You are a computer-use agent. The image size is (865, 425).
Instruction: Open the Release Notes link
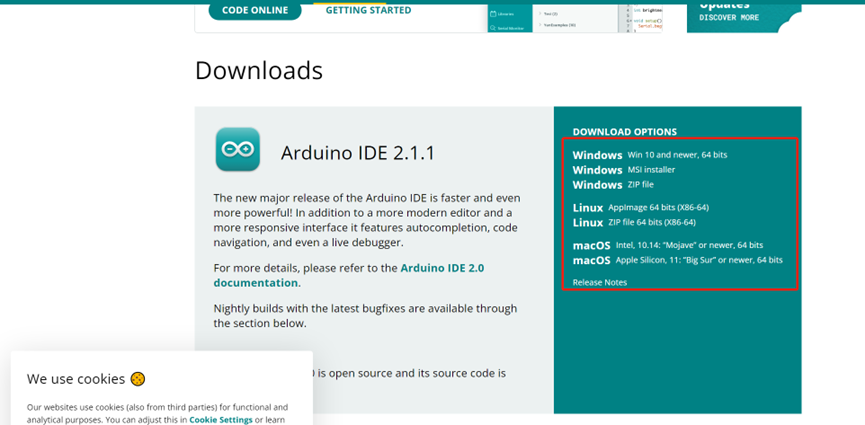pyautogui.click(x=600, y=283)
